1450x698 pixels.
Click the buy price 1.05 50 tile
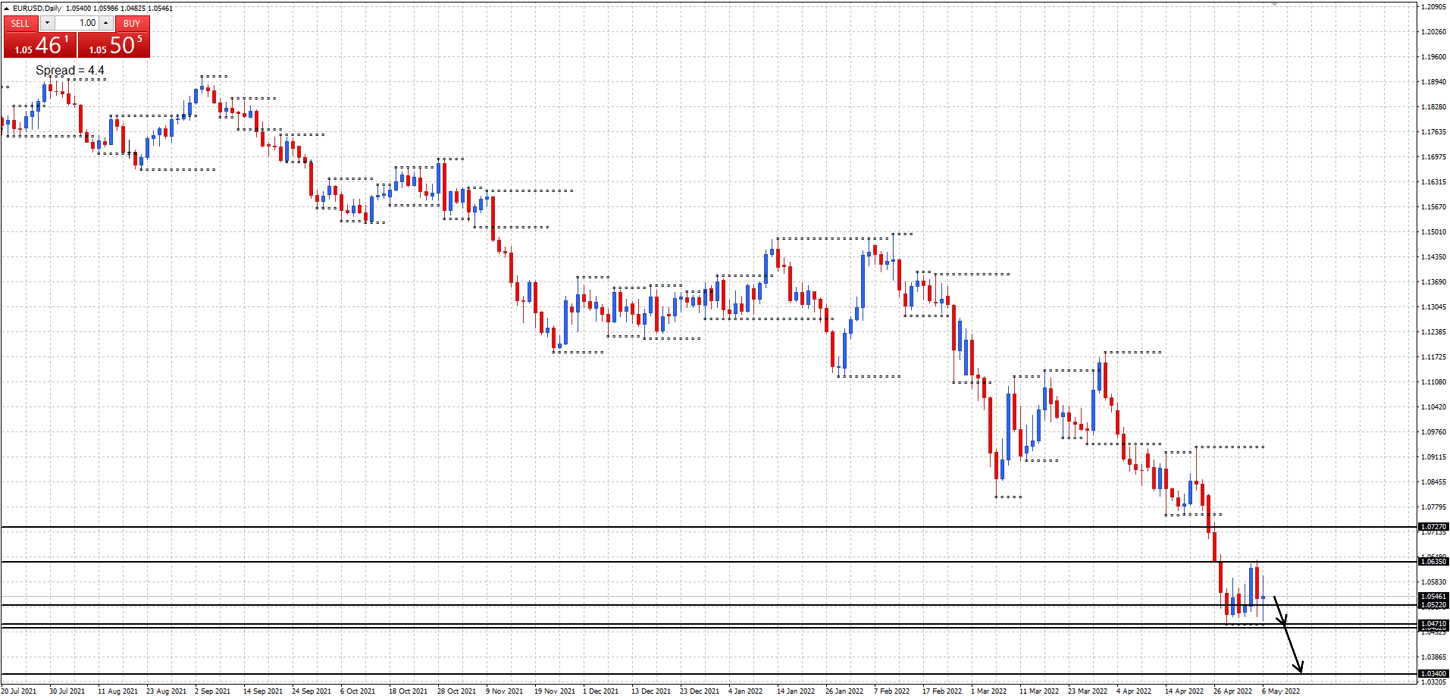pyautogui.click(x=113, y=44)
